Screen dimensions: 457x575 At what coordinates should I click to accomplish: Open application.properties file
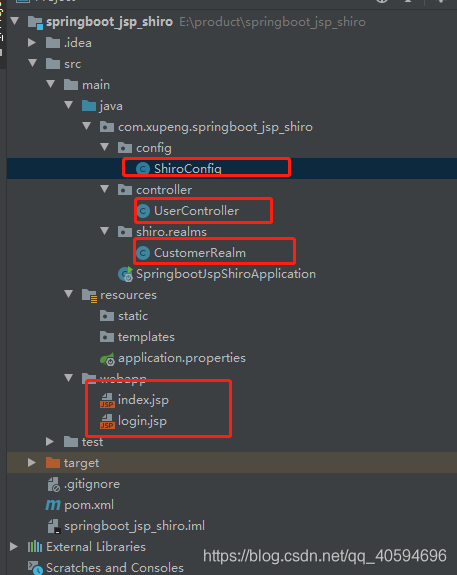182,358
